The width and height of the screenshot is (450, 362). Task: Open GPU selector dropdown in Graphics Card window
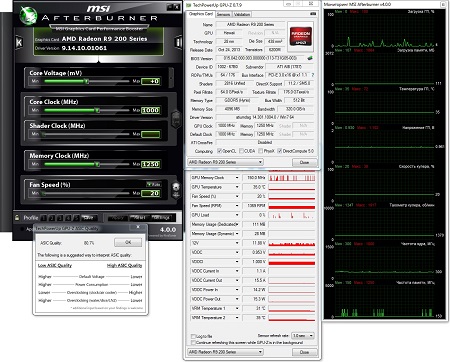(225, 162)
